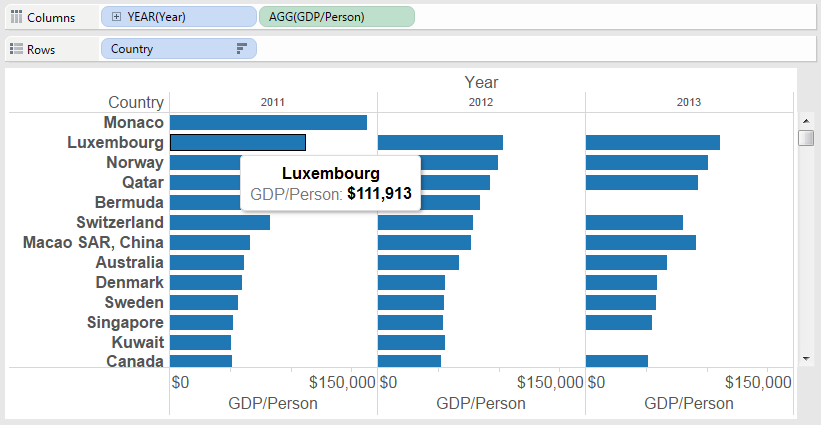Click the Year title above the chart
The width and height of the screenshot is (821, 425).
(x=481, y=82)
